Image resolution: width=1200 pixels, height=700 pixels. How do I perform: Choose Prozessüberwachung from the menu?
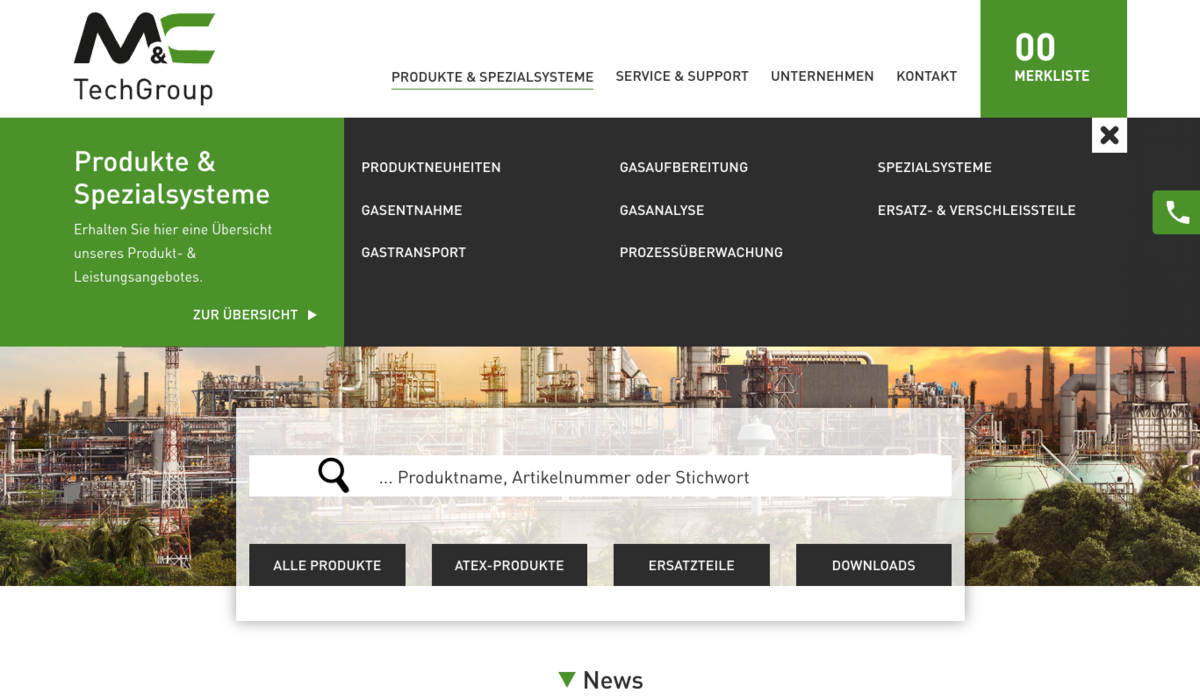pos(700,253)
